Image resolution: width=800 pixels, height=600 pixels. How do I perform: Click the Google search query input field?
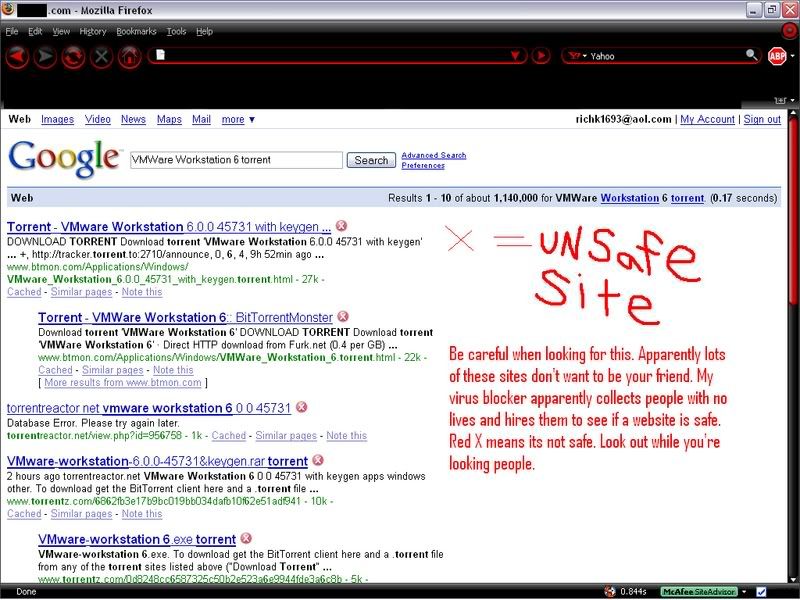click(236, 160)
